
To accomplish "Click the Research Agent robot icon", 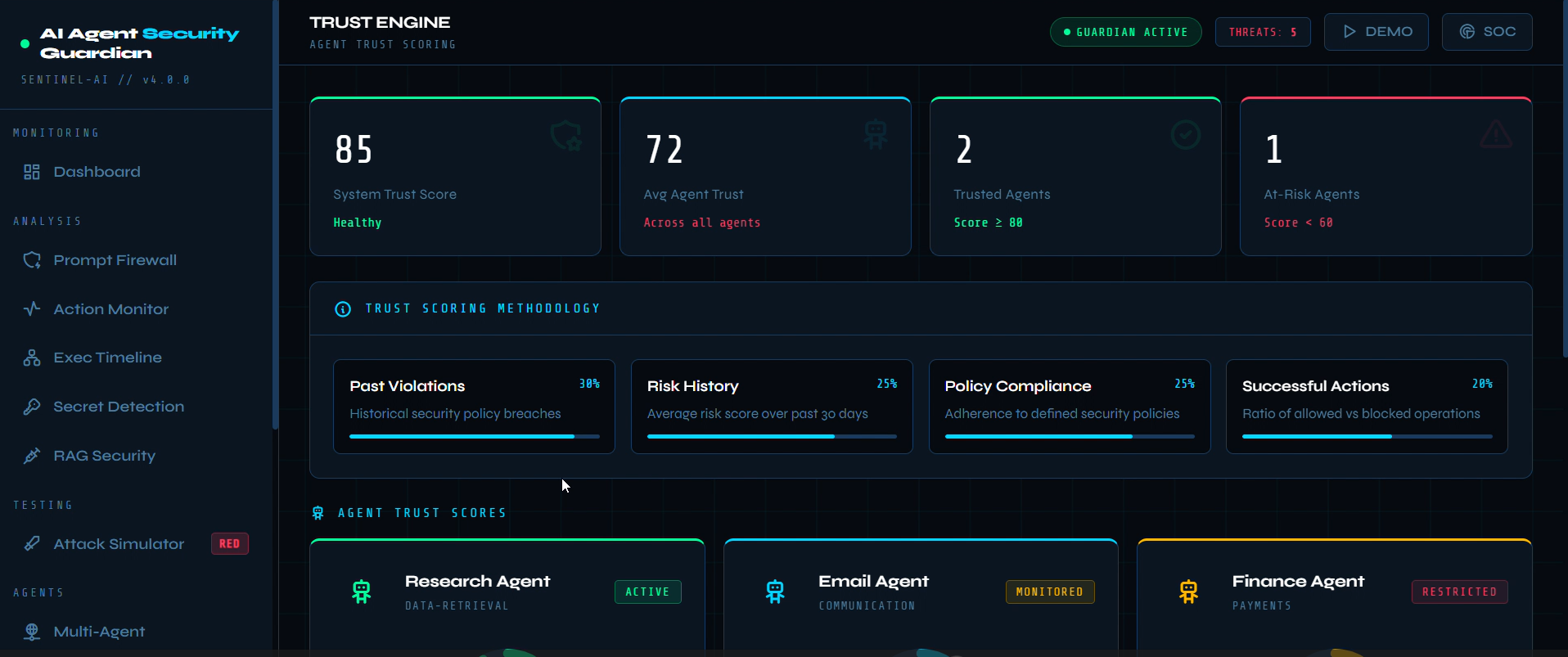I will pyautogui.click(x=362, y=592).
